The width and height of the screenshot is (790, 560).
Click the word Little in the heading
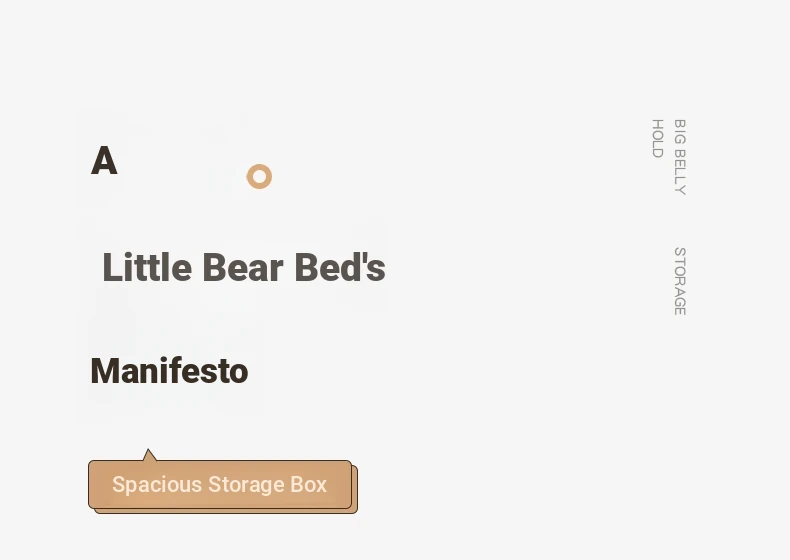pyautogui.click(x=147, y=268)
